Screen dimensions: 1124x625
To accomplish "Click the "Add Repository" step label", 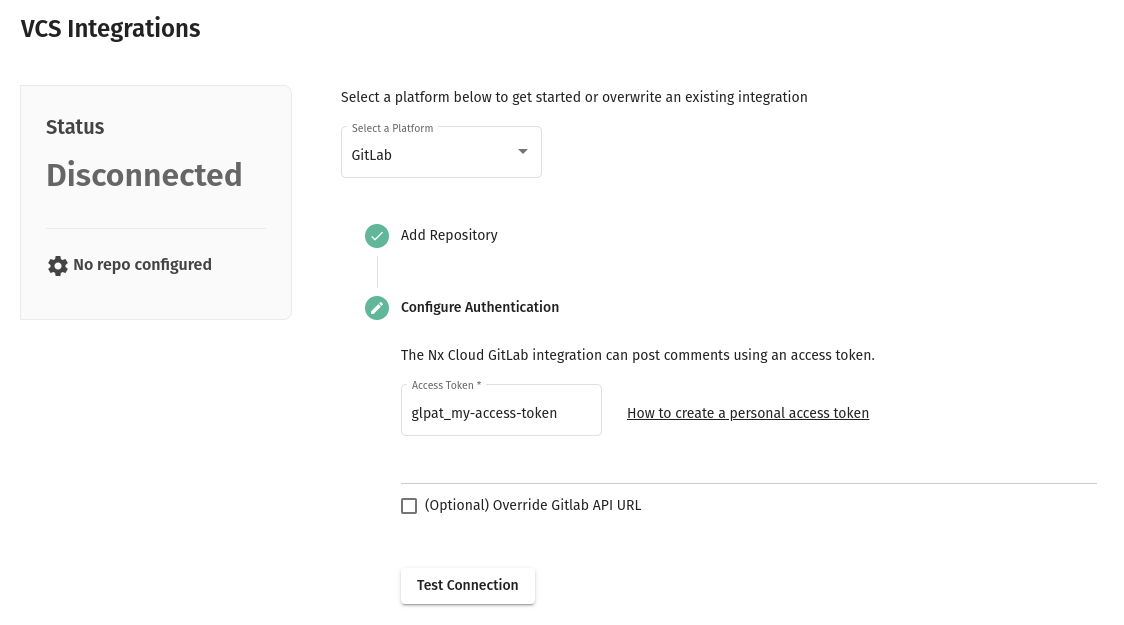I will [x=449, y=235].
